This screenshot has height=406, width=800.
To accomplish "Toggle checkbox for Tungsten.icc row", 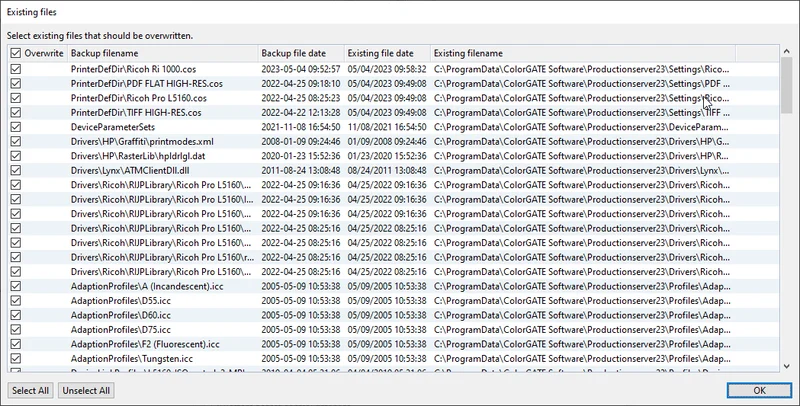I will click(15, 358).
